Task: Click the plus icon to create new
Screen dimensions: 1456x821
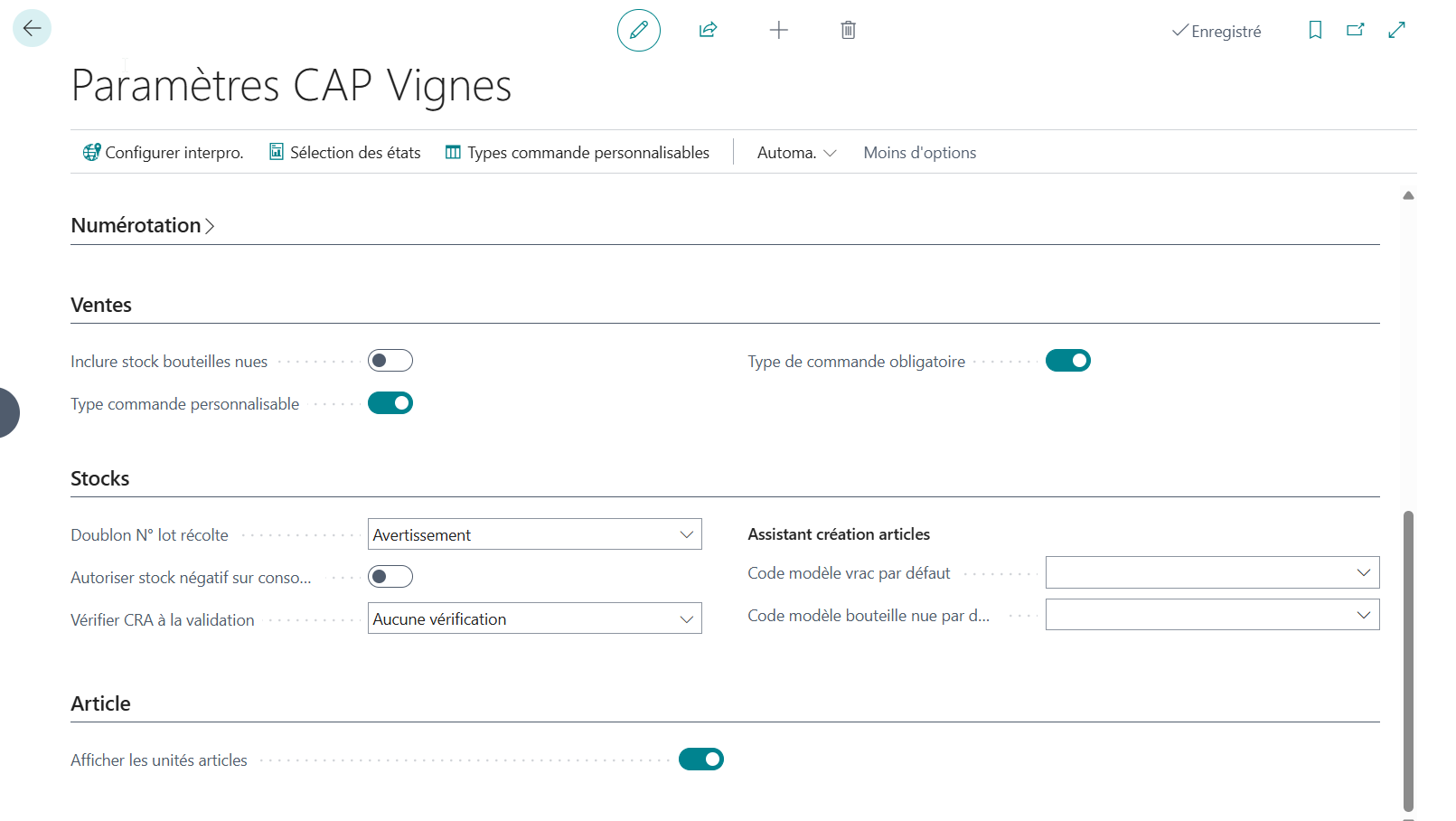Action: coord(779,30)
